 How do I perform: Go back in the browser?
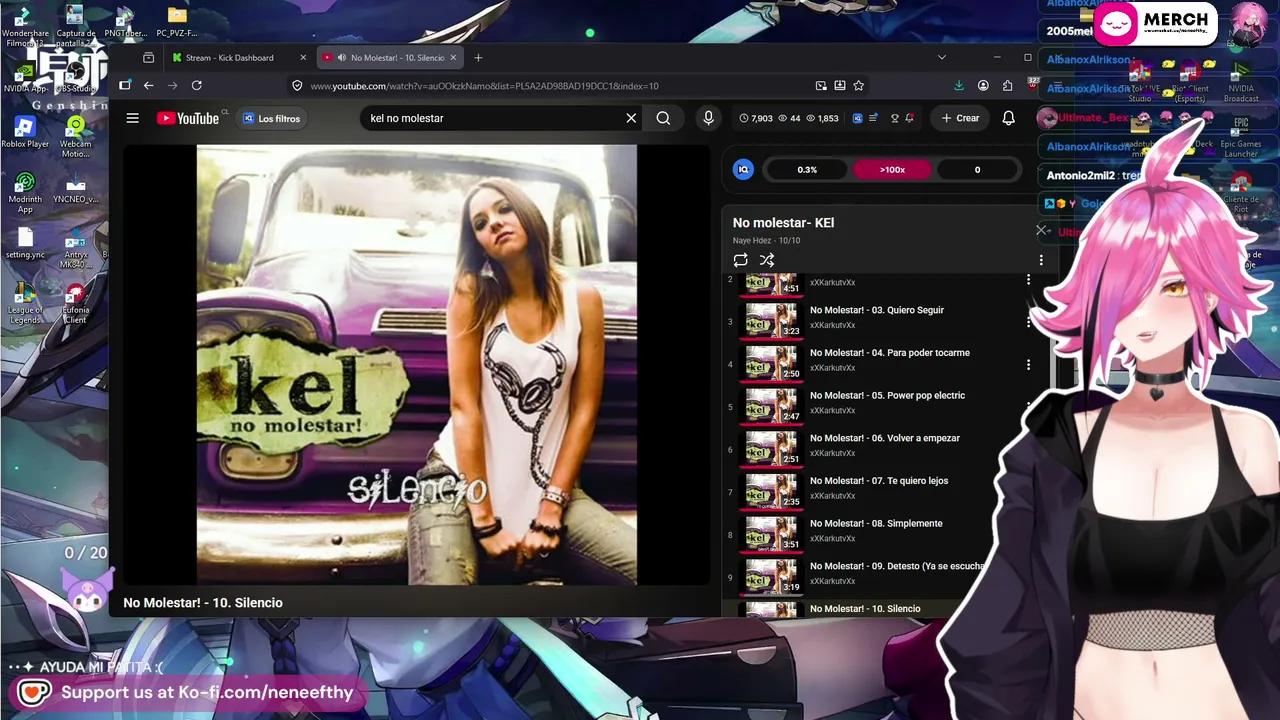pyautogui.click(x=148, y=86)
